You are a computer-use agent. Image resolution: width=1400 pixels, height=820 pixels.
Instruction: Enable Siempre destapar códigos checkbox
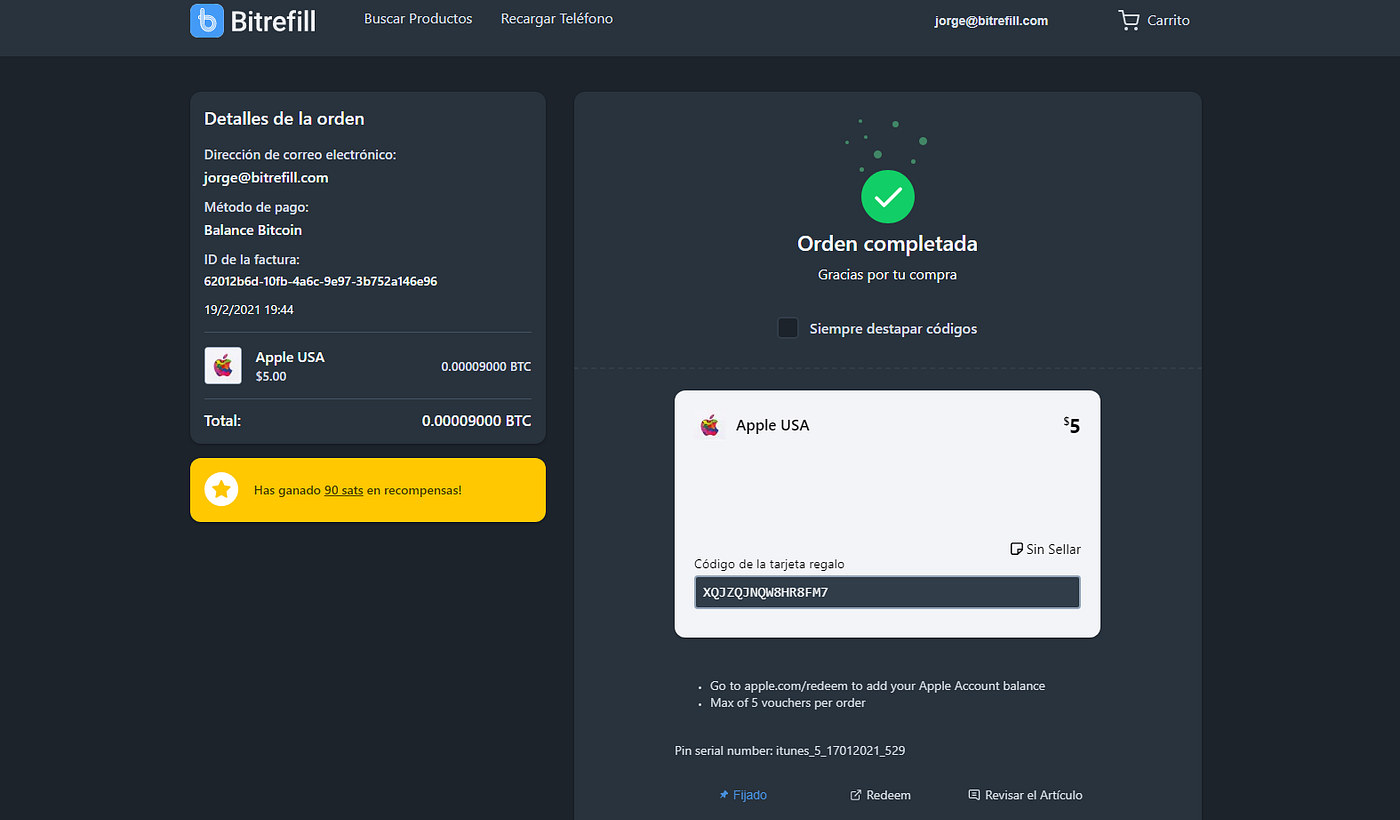[788, 328]
